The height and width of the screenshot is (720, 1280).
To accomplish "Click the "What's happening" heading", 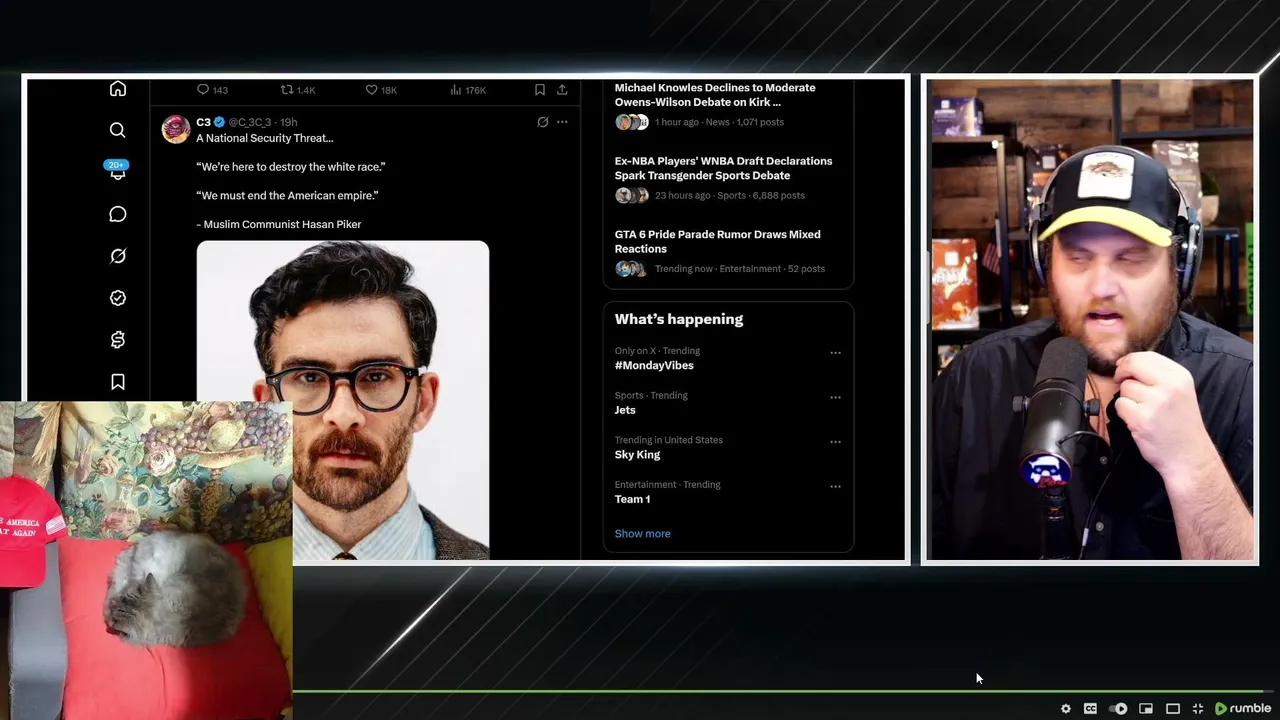I will tap(679, 319).
